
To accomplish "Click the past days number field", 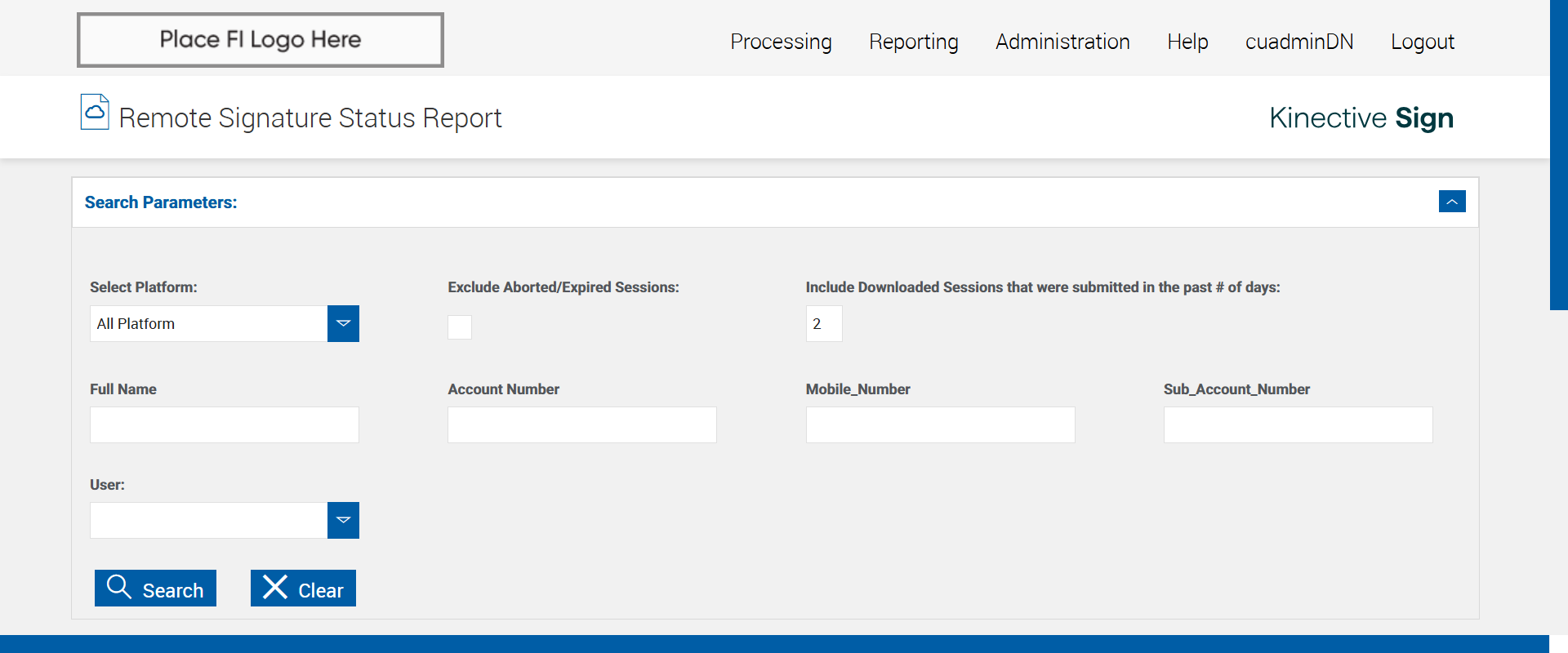I will pyautogui.click(x=824, y=324).
